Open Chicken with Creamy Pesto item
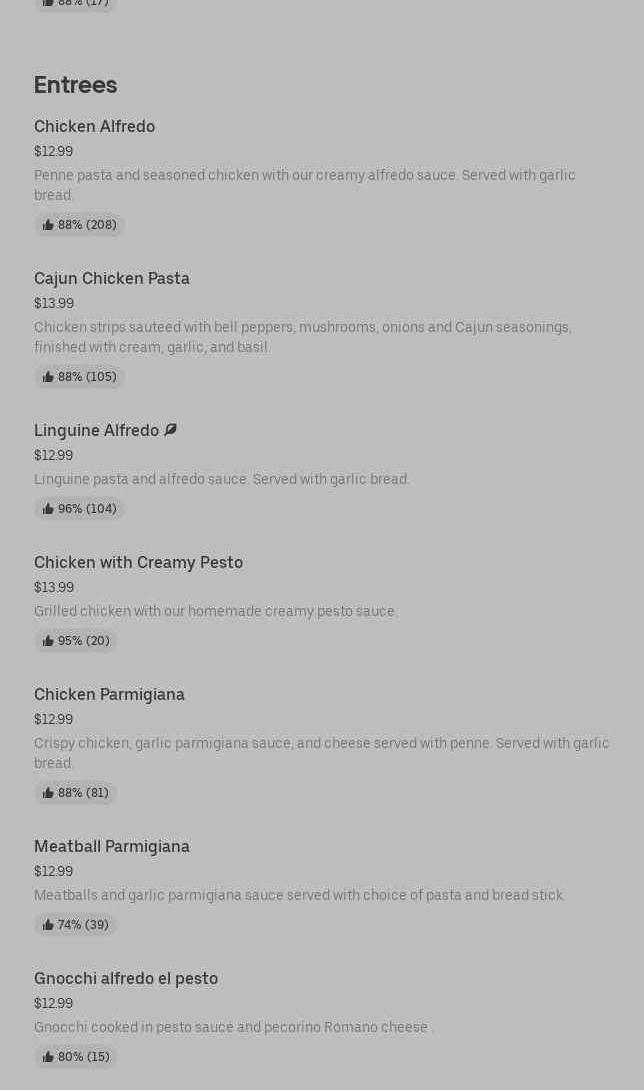This screenshot has width=644, height=1090. click(138, 562)
